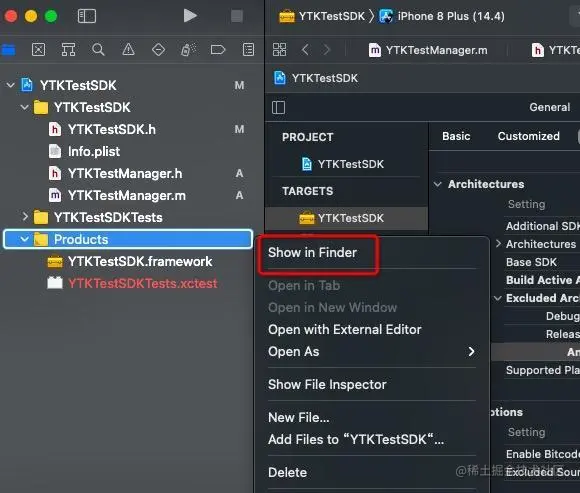Open the related items grid icon
This screenshot has height=493, width=580.
click(x=279, y=50)
